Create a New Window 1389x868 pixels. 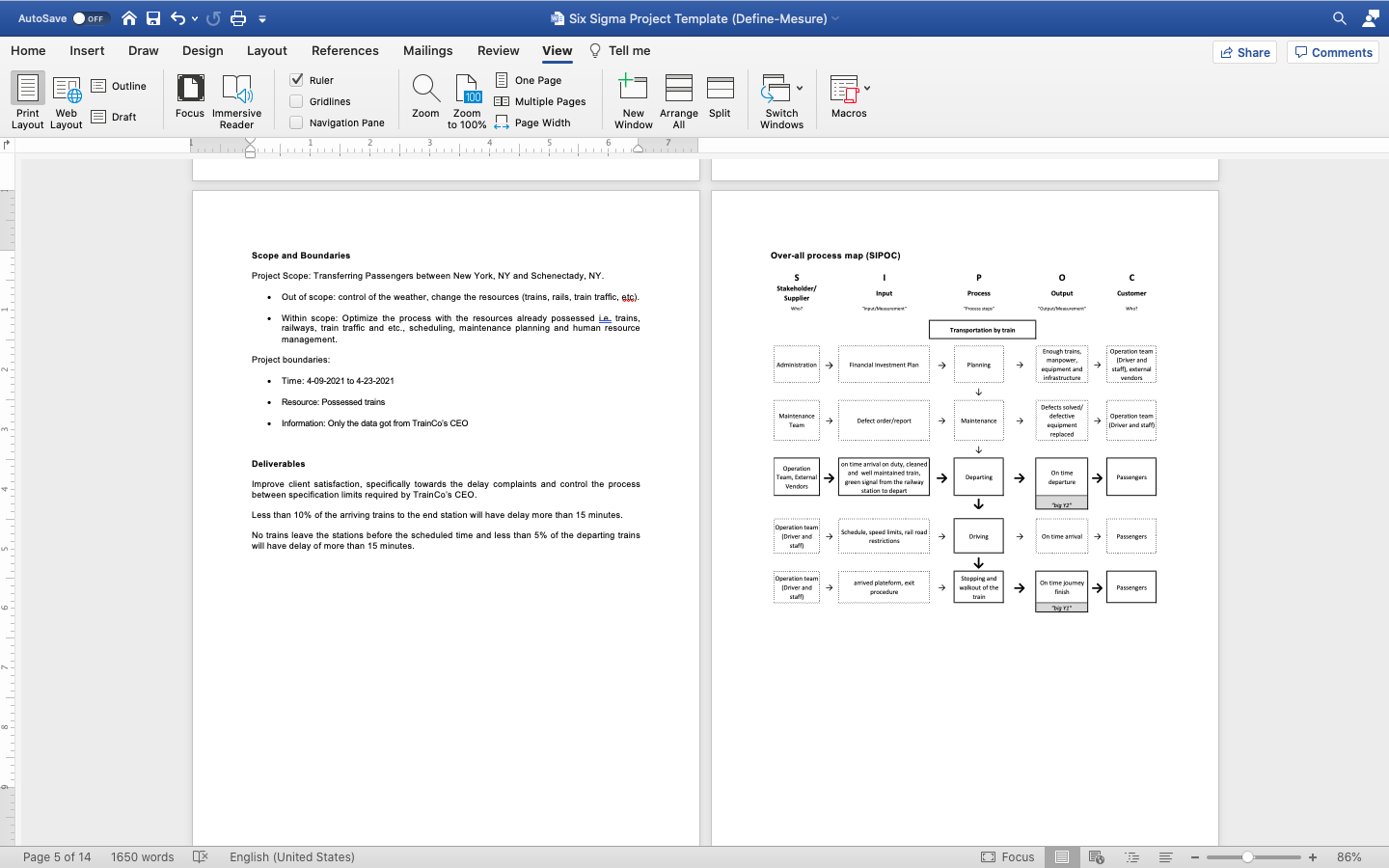pyautogui.click(x=633, y=100)
